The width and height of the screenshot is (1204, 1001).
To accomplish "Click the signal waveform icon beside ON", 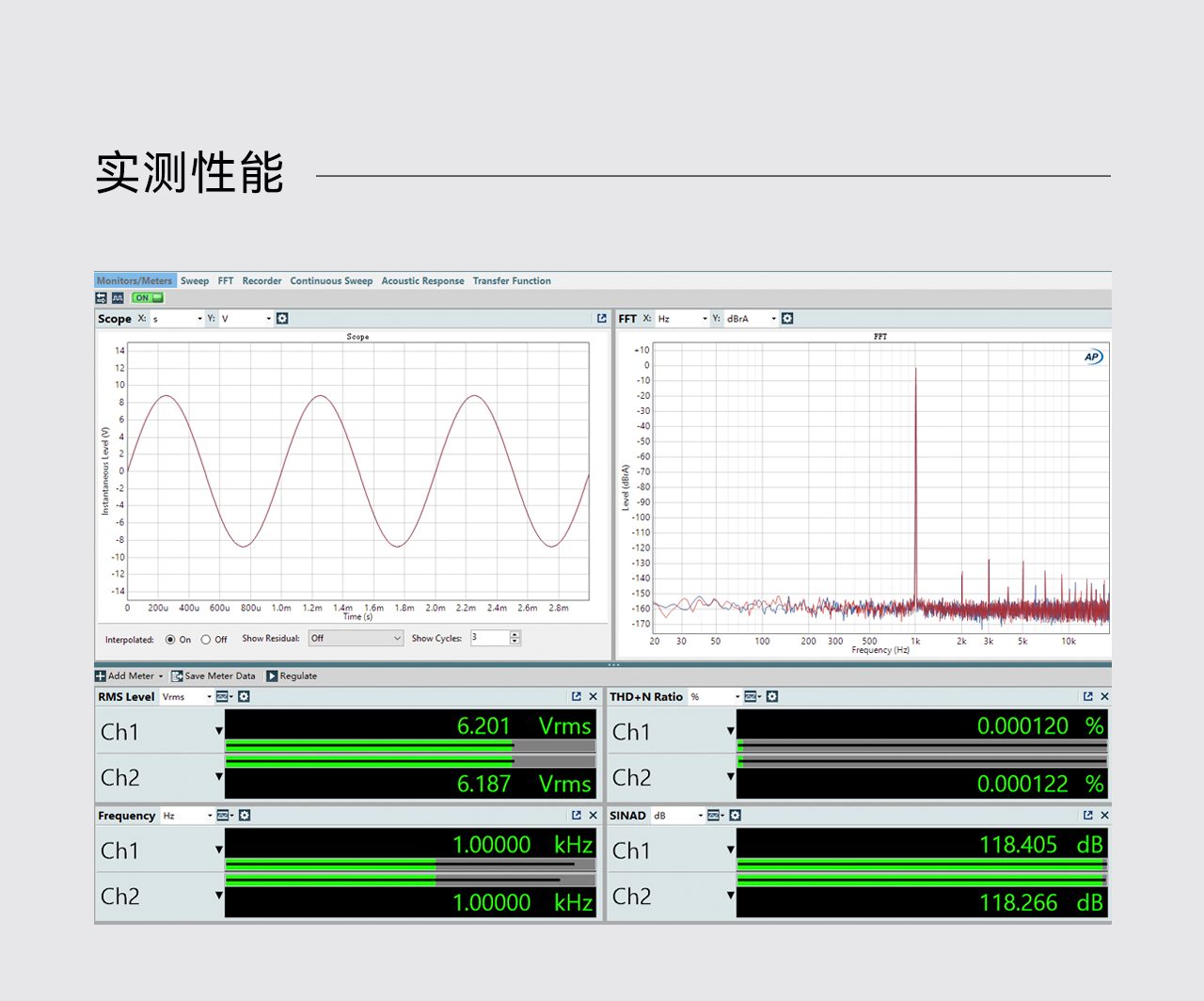I will tap(118, 298).
